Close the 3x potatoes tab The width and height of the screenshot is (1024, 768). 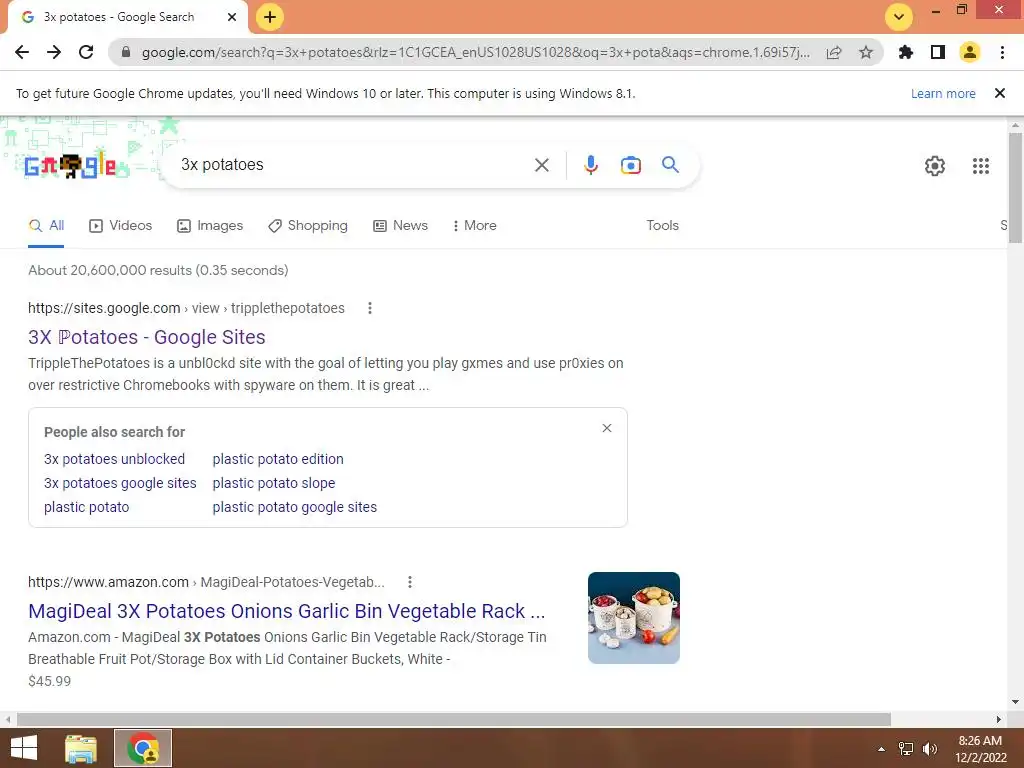232,17
